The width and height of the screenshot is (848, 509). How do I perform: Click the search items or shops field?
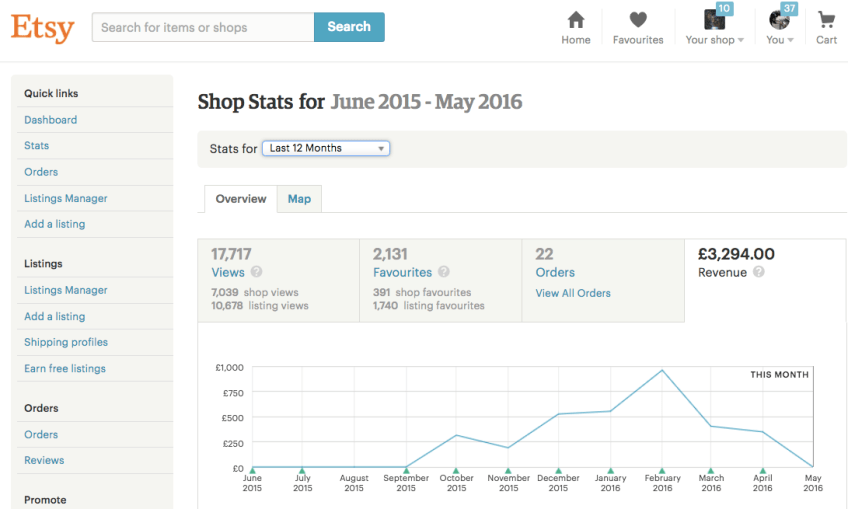click(203, 27)
